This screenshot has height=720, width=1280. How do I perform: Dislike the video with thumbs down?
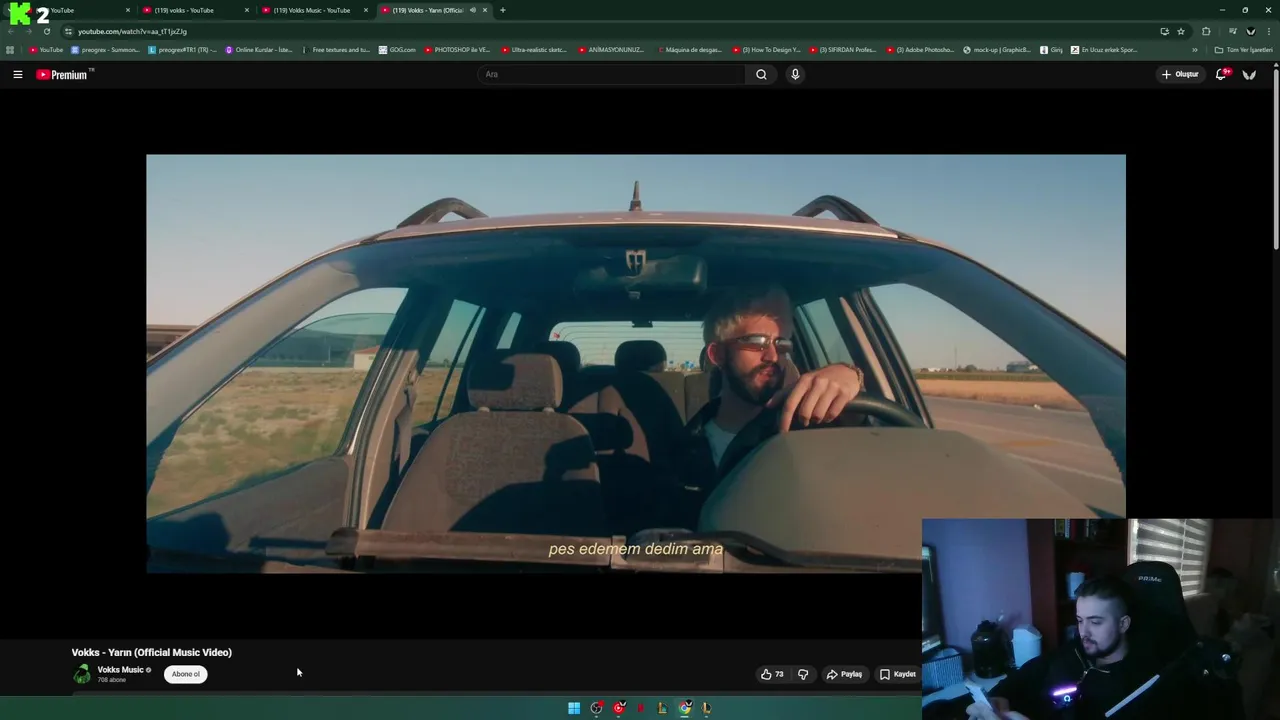803,674
